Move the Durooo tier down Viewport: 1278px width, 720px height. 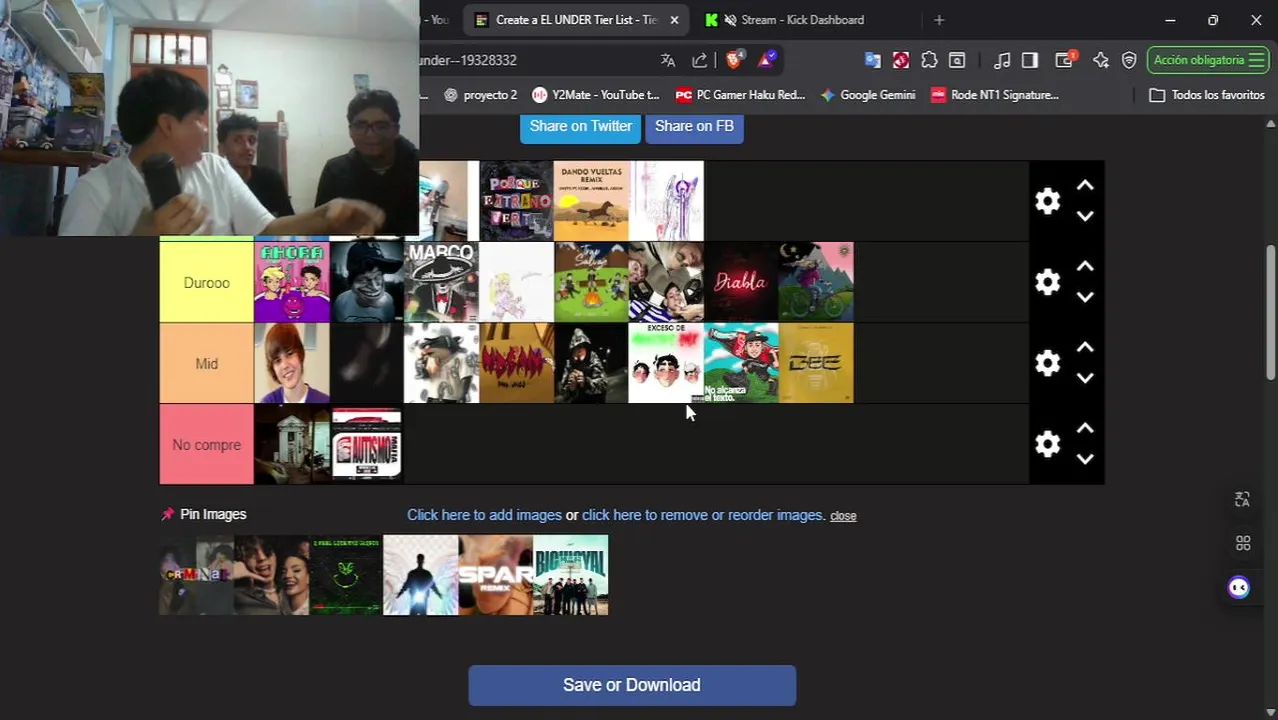(x=1085, y=297)
